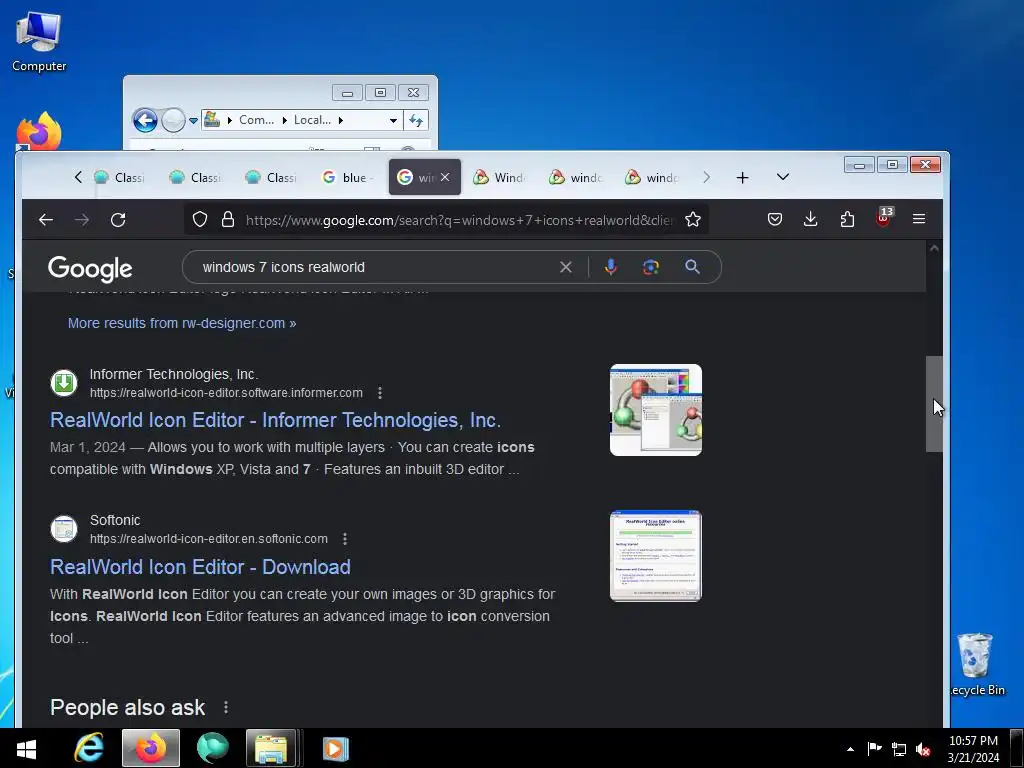The width and height of the screenshot is (1024, 768).
Task: Click the site padlock icon
Action: [228, 219]
